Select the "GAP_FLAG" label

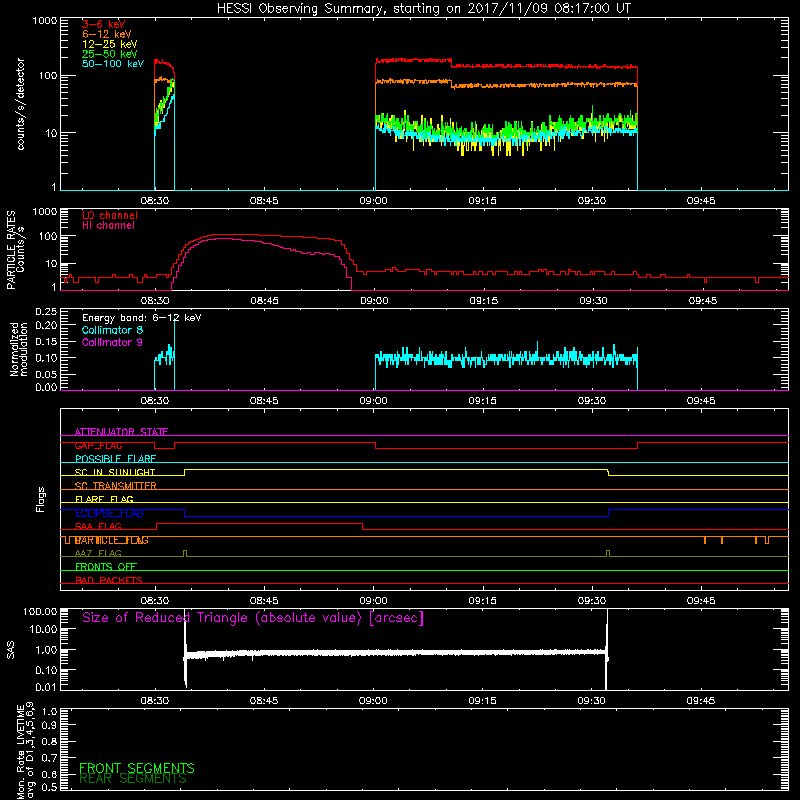pyautogui.click(x=98, y=445)
